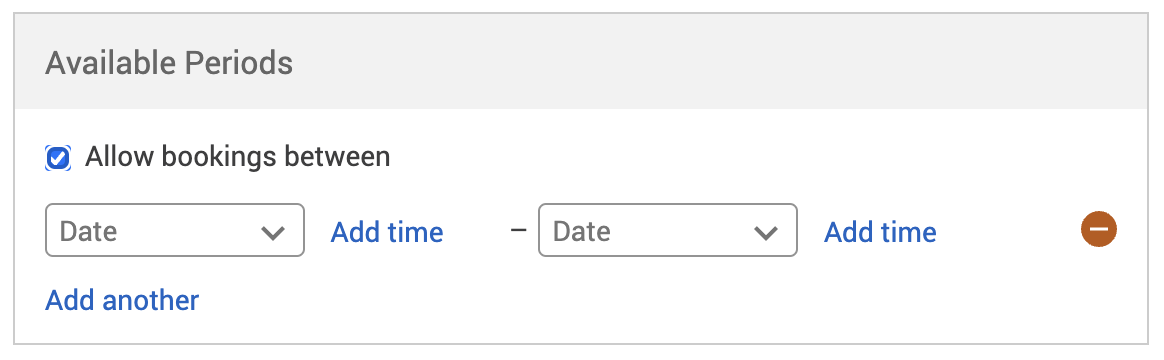This screenshot has height=360, width=1164.
Task: Delete this available period row
Action: tap(1099, 229)
